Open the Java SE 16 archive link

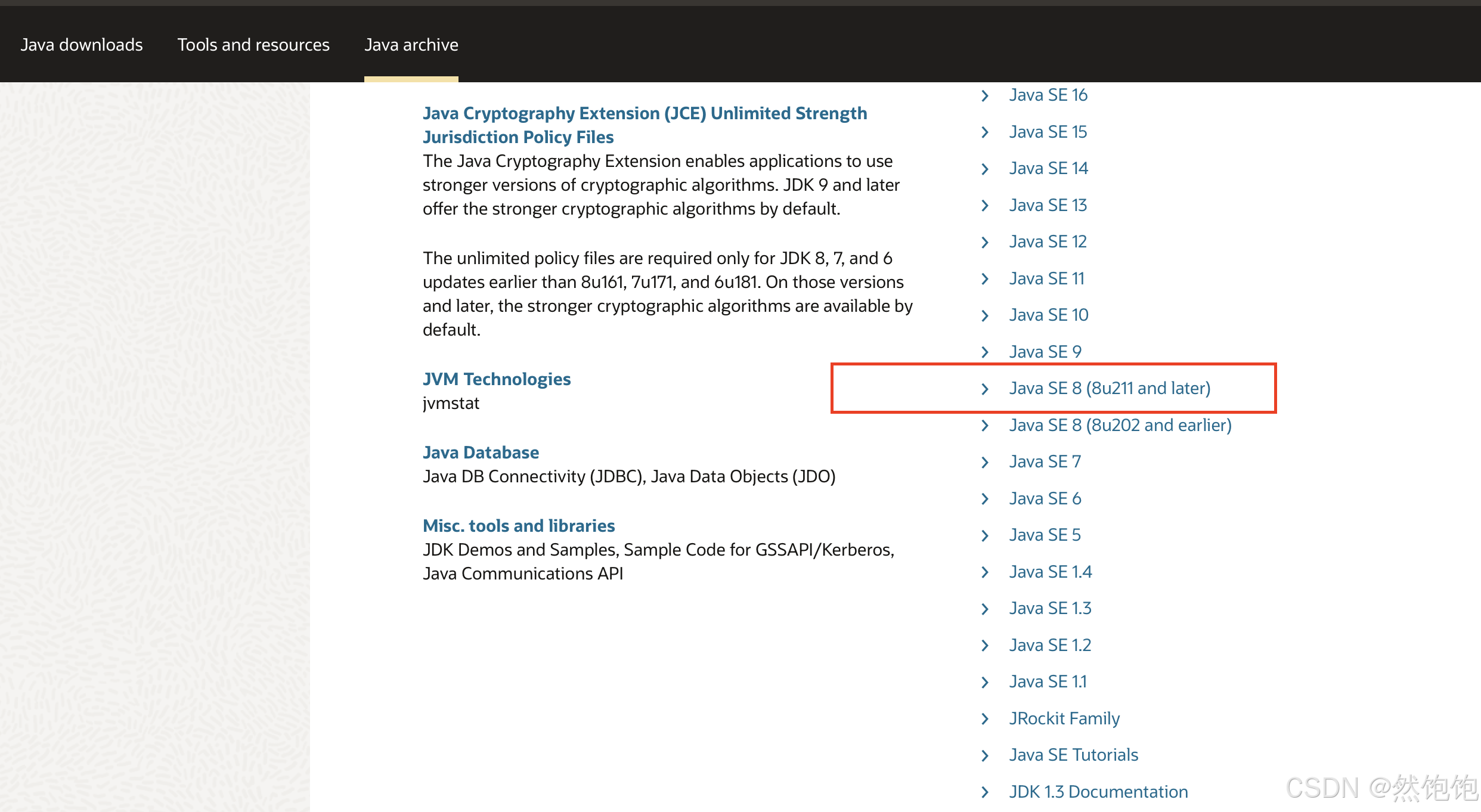[x=1048, y=95]
